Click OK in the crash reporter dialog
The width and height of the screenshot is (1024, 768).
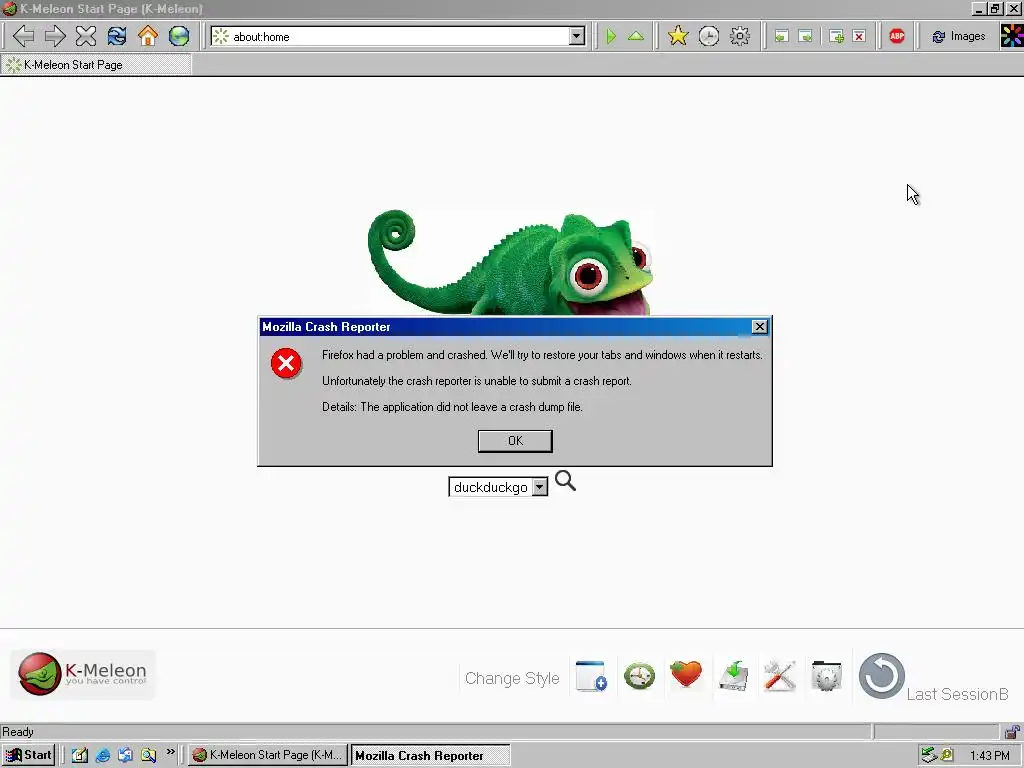point(515,441)
